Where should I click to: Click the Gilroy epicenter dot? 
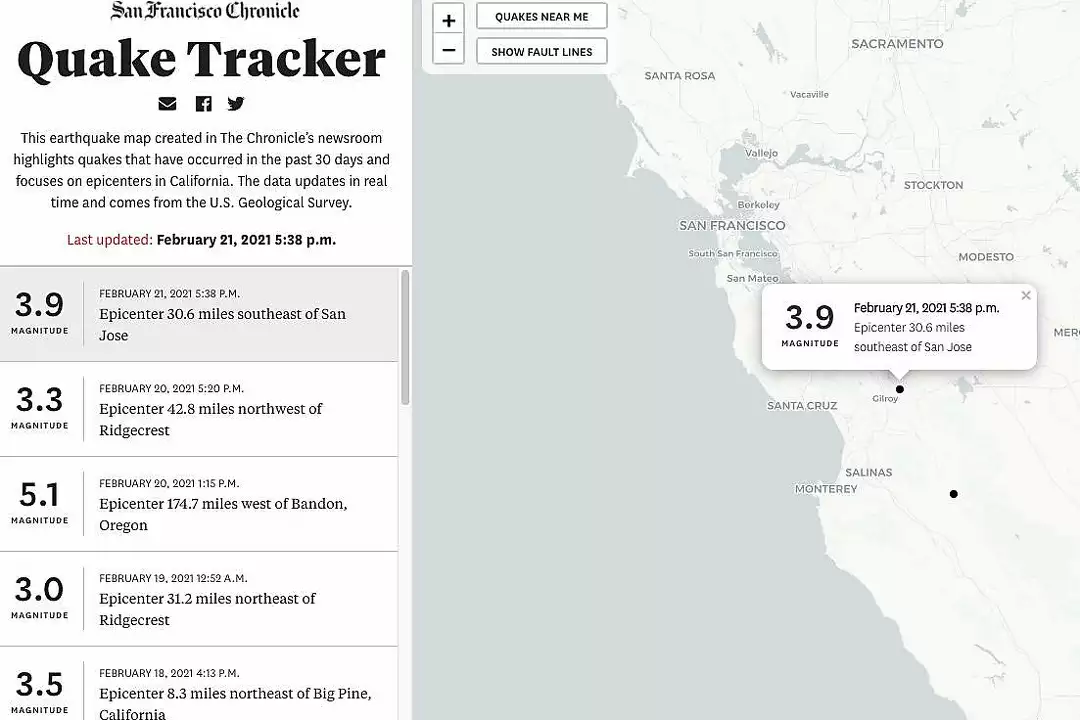pyautogui.click(x=900, y=389)
